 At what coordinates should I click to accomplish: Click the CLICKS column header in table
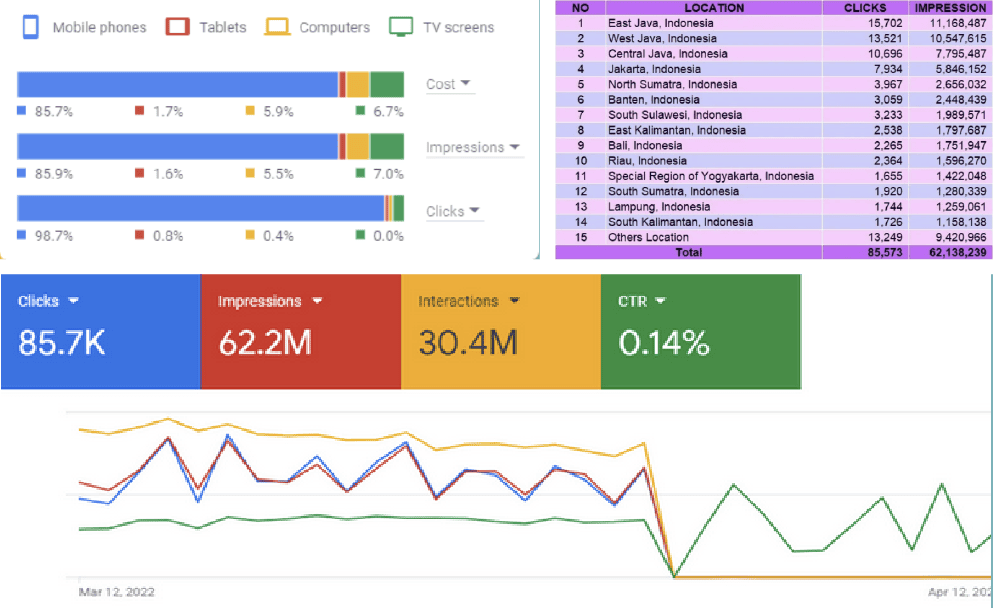[864, 8]
